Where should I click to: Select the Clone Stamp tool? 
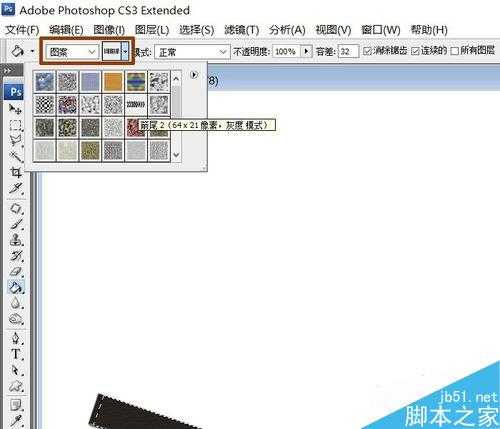[x=15, y=239]
